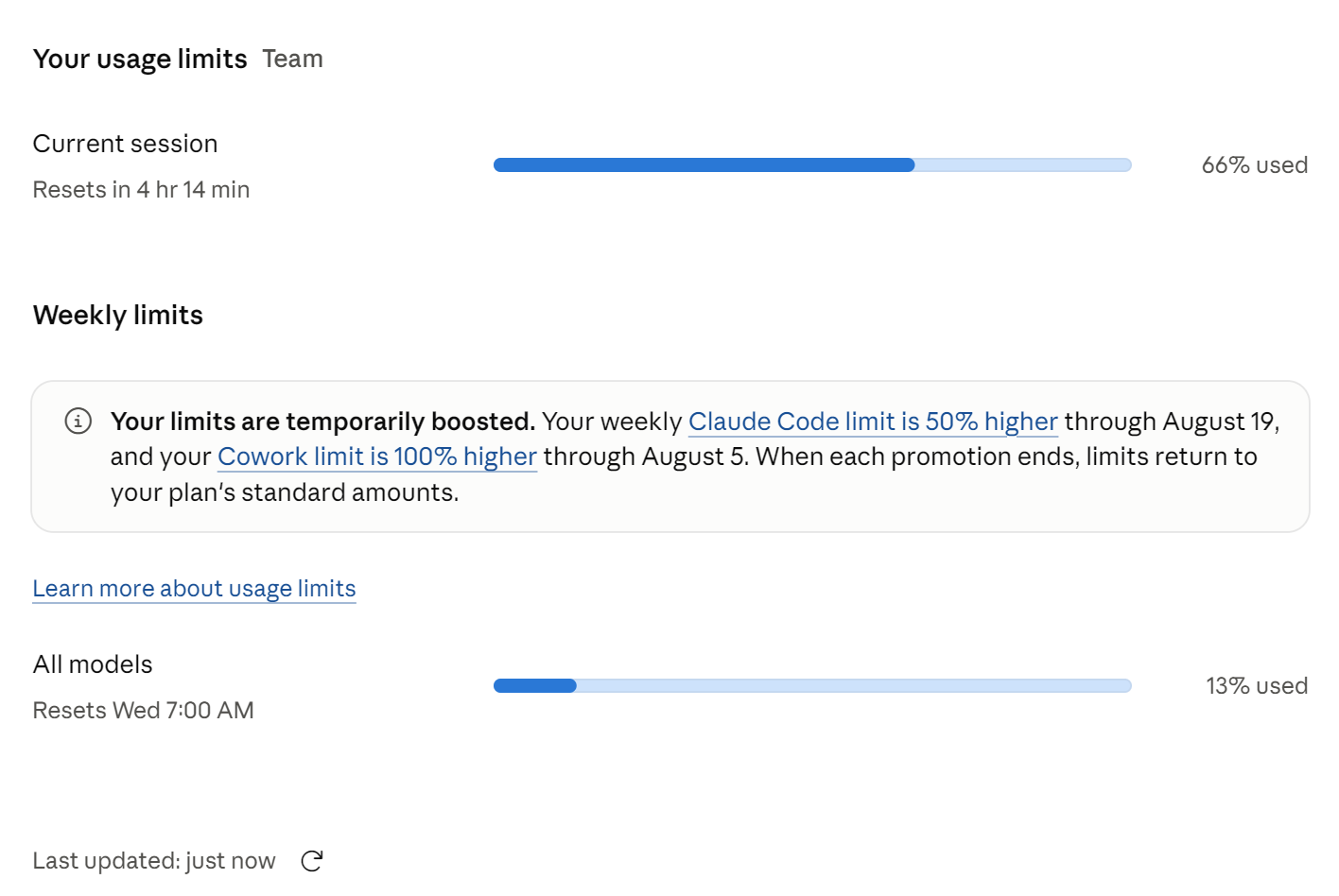Screen dimensions: 1339x896
Task: Open the Cowork limit is 100% higher link
Action: coord(377,457)
